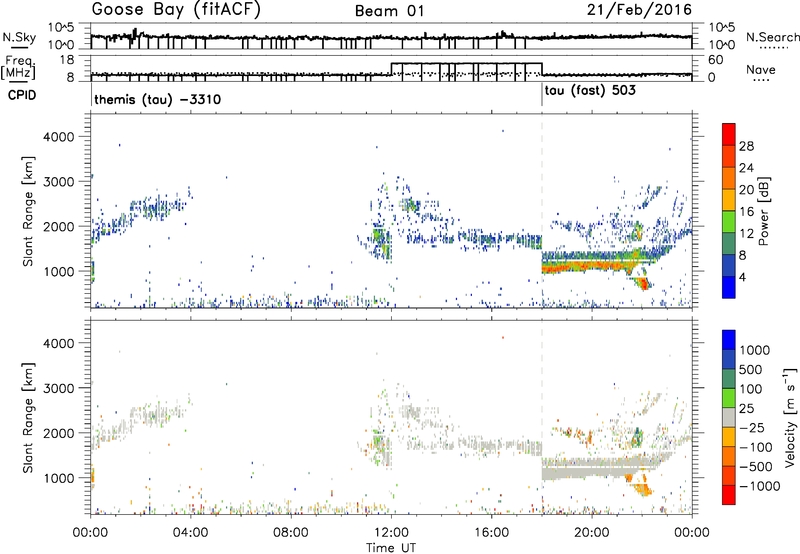The width and height of the screenshot is (800, 554).
Task: Click the 'Time UT' axis title
Action: tap(391, 548)
